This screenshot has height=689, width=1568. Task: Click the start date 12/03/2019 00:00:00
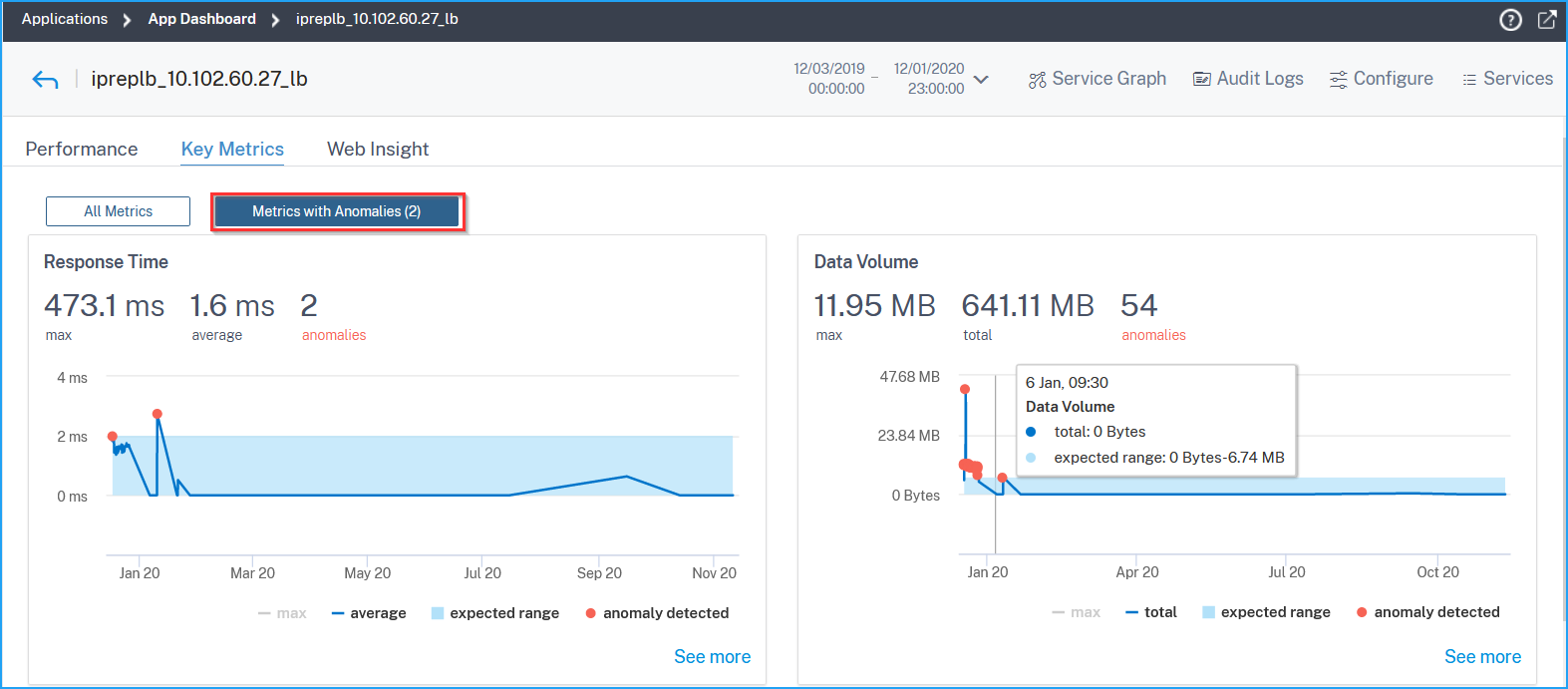pyautogui.click(x=829, y=79)
